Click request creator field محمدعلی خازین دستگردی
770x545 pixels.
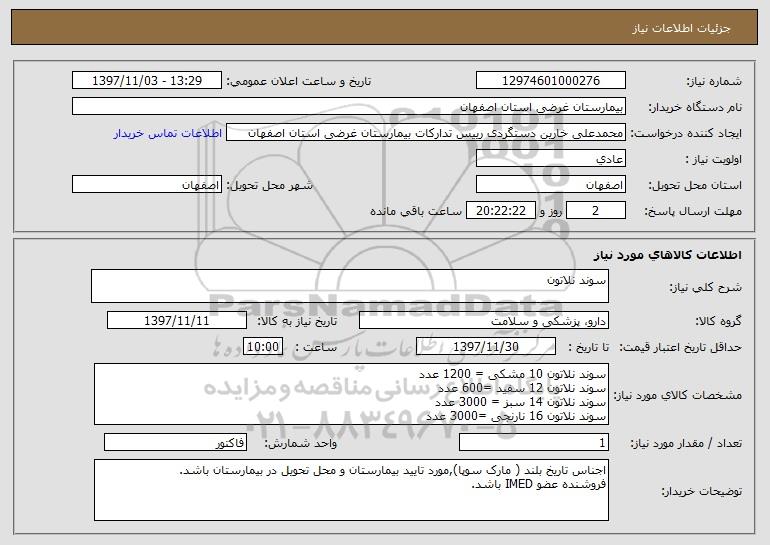click(x=426, y=133)
